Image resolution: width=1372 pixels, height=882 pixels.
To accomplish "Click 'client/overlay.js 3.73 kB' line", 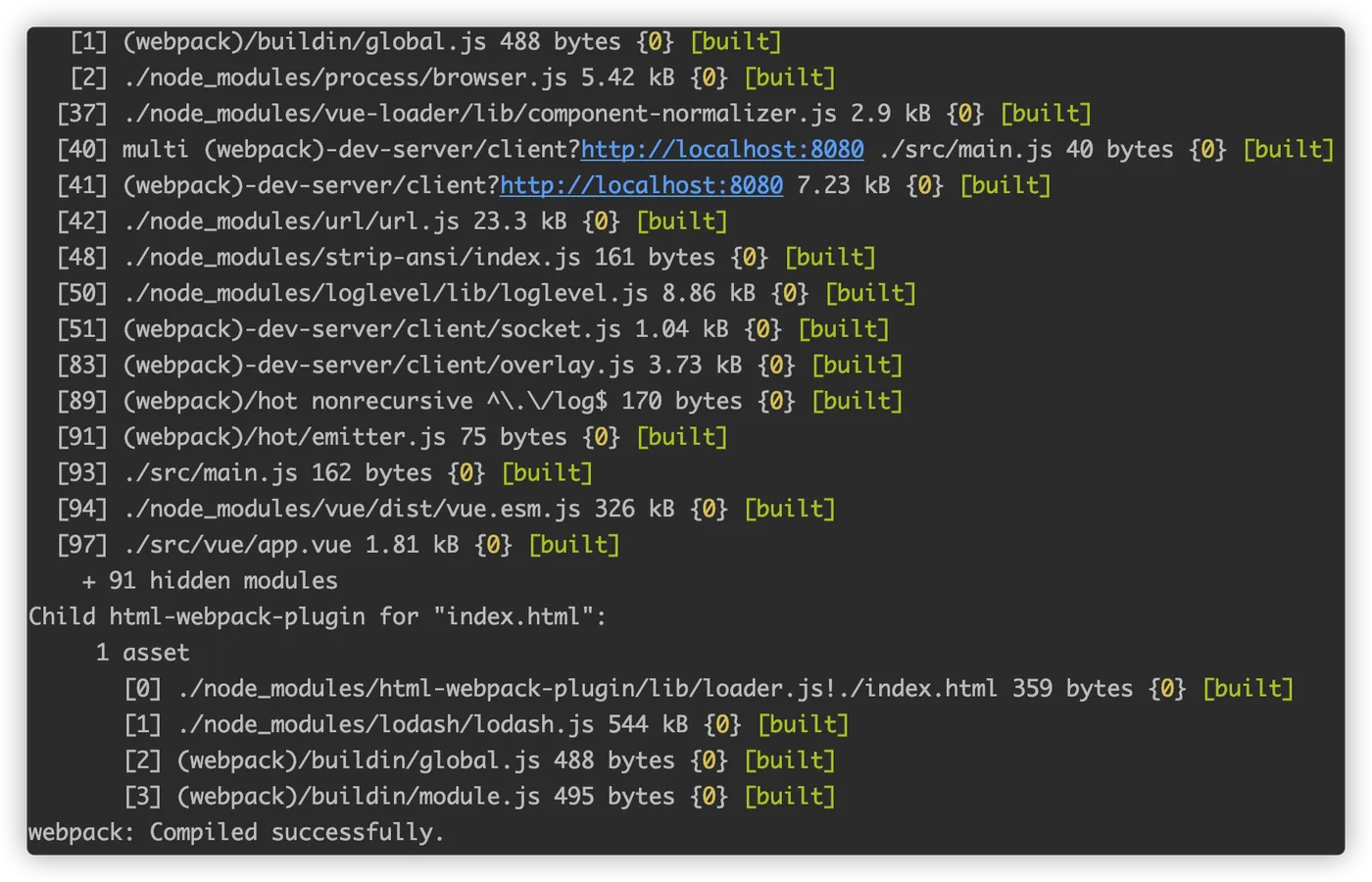I will click(x=479, y=365).
